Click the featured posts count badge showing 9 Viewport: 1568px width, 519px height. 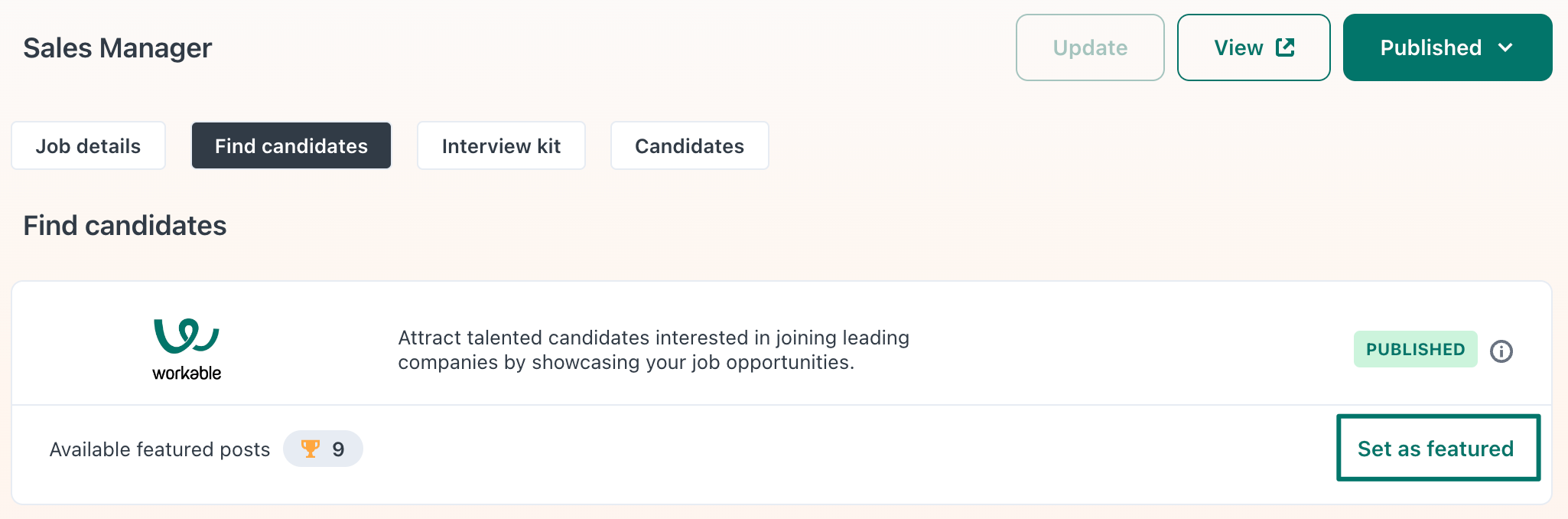323,449
